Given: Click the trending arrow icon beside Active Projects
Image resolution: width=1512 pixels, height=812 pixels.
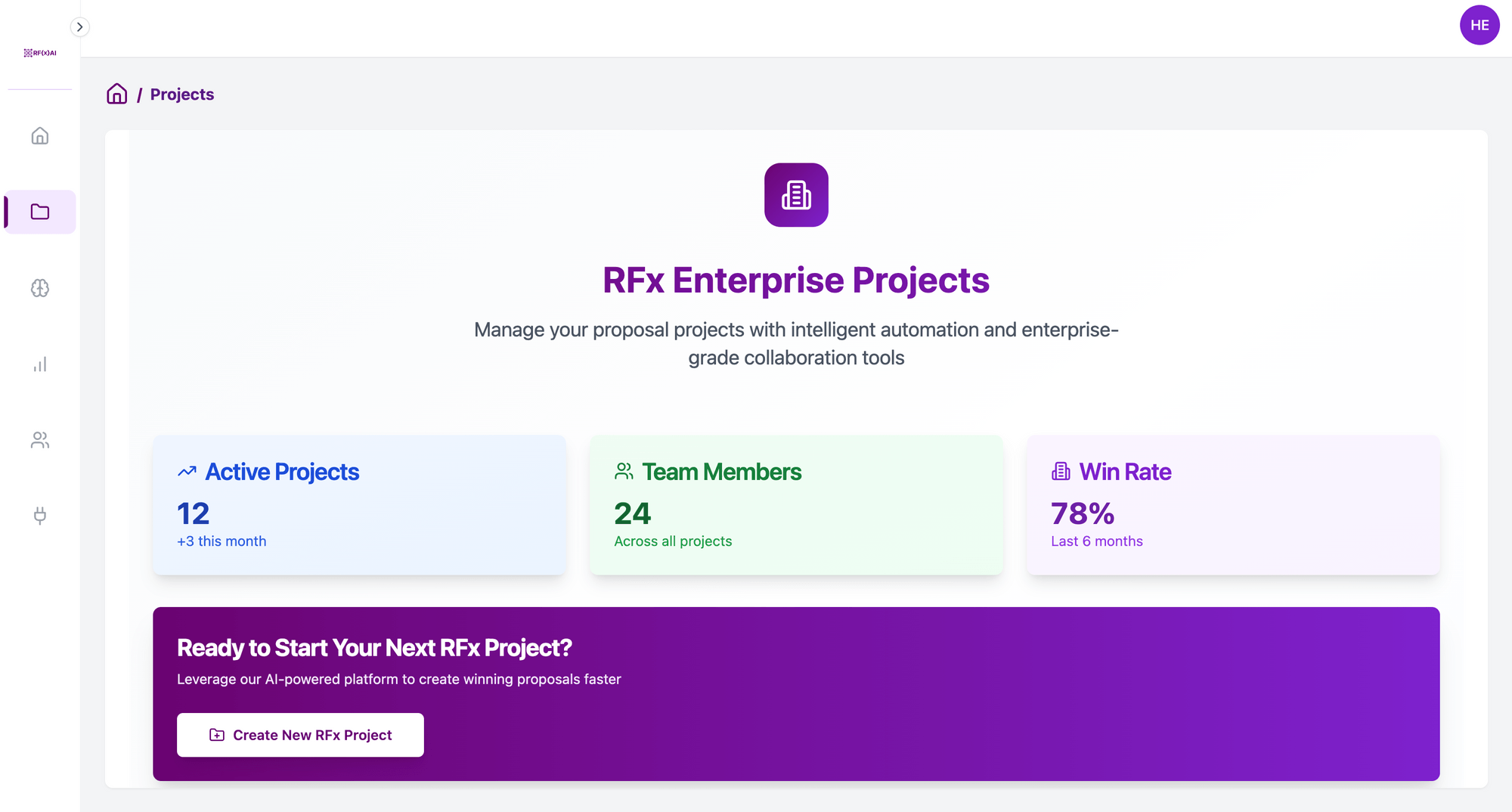Looking at the screenshot, I should 187,472.
